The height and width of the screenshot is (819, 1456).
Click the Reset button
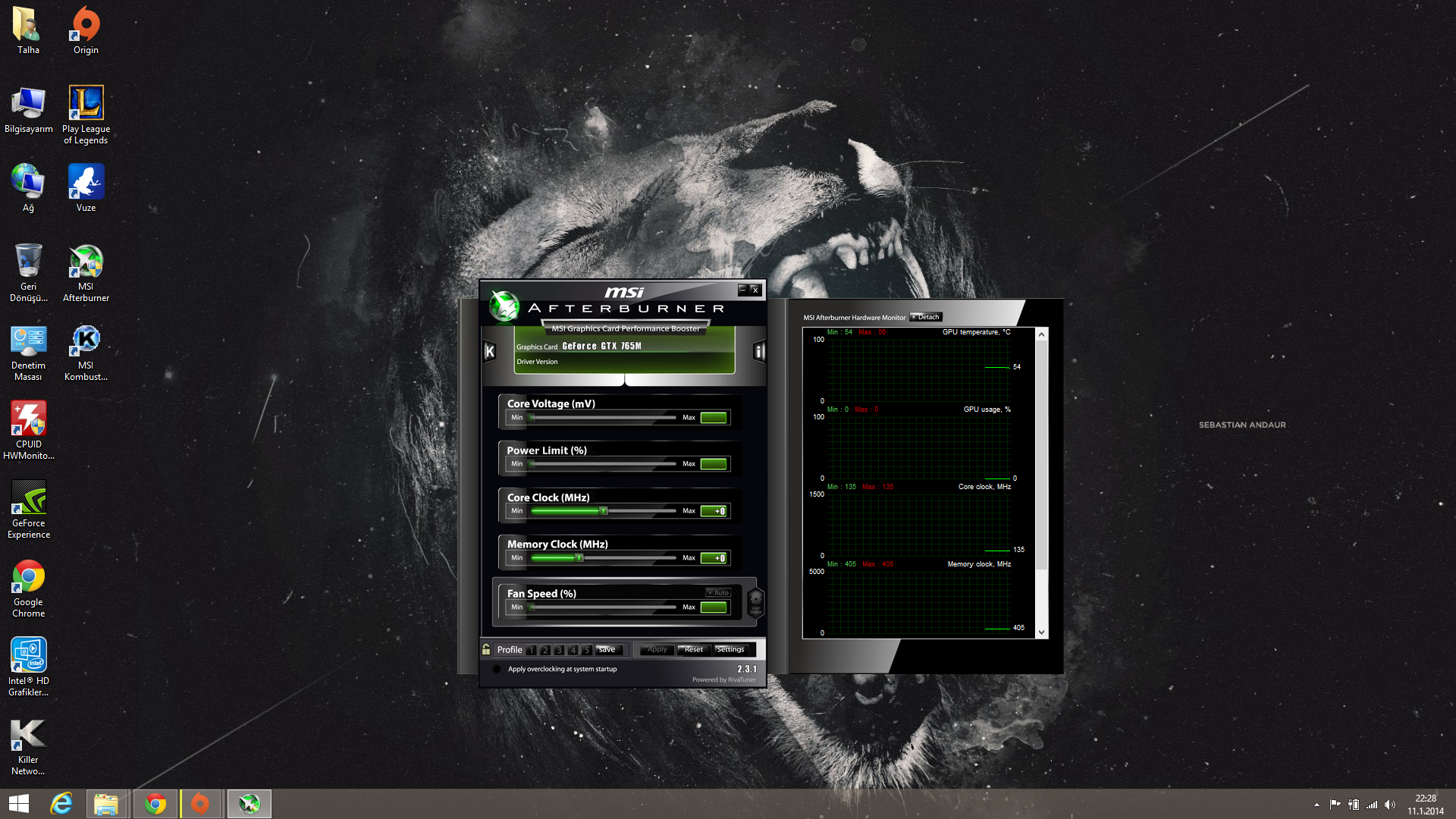693,649
